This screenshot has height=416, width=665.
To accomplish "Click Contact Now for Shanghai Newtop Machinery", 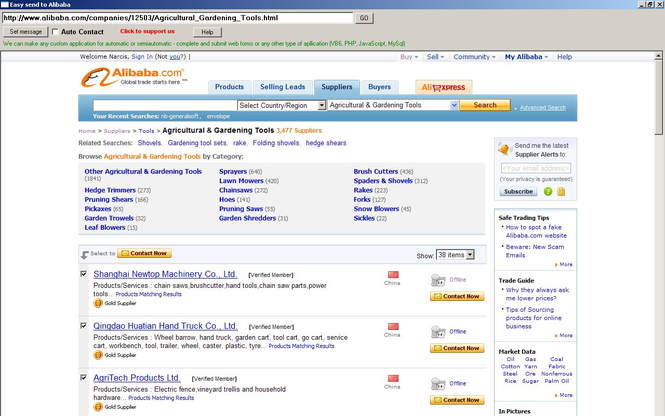I will (x=457, y=296).
